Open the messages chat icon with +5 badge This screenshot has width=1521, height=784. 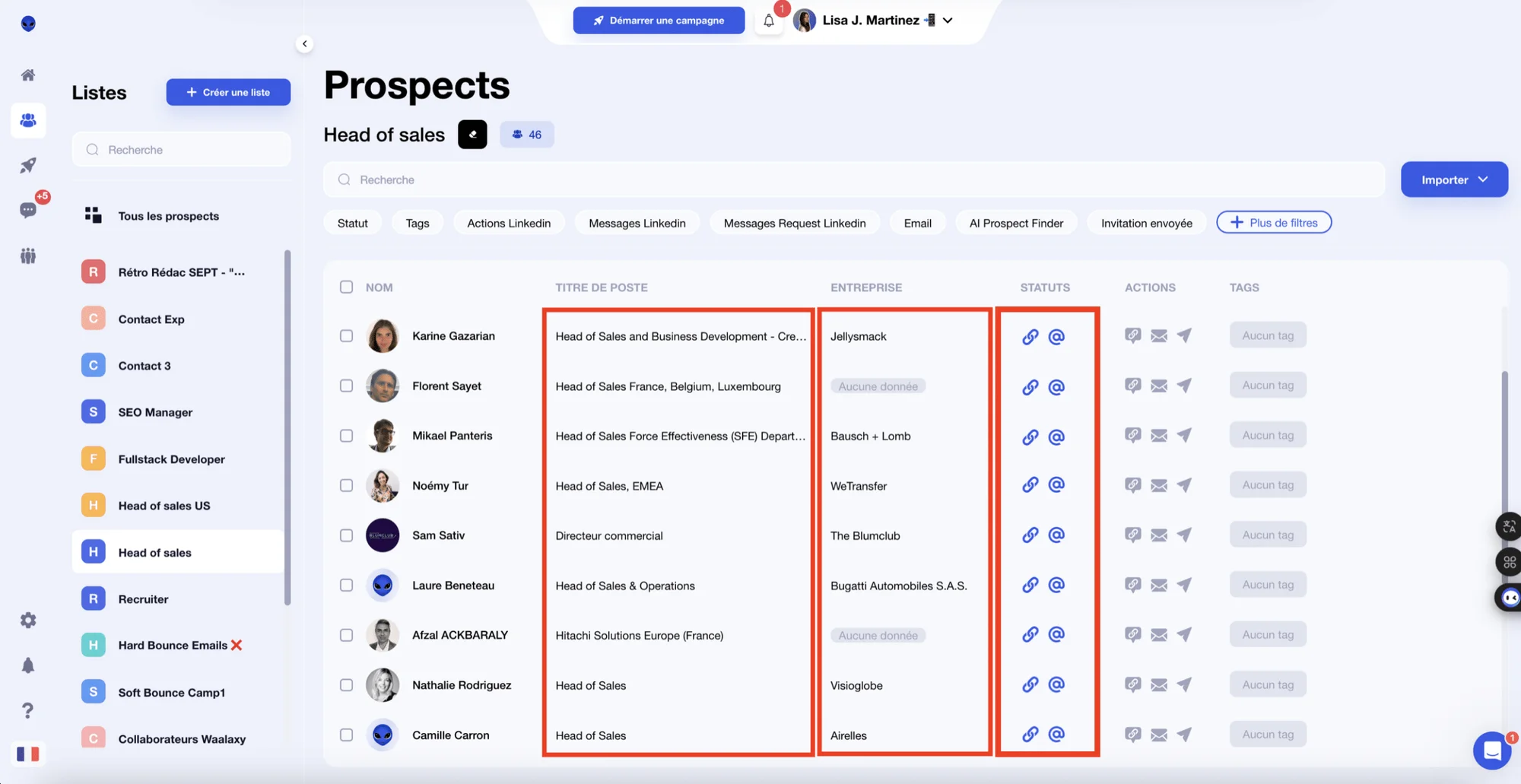28,210
